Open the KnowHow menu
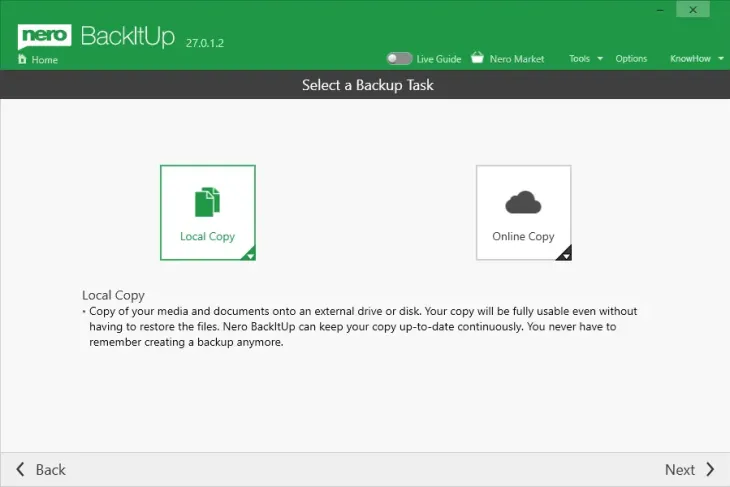Screen dimensions: 730x487 pos(690,59)
